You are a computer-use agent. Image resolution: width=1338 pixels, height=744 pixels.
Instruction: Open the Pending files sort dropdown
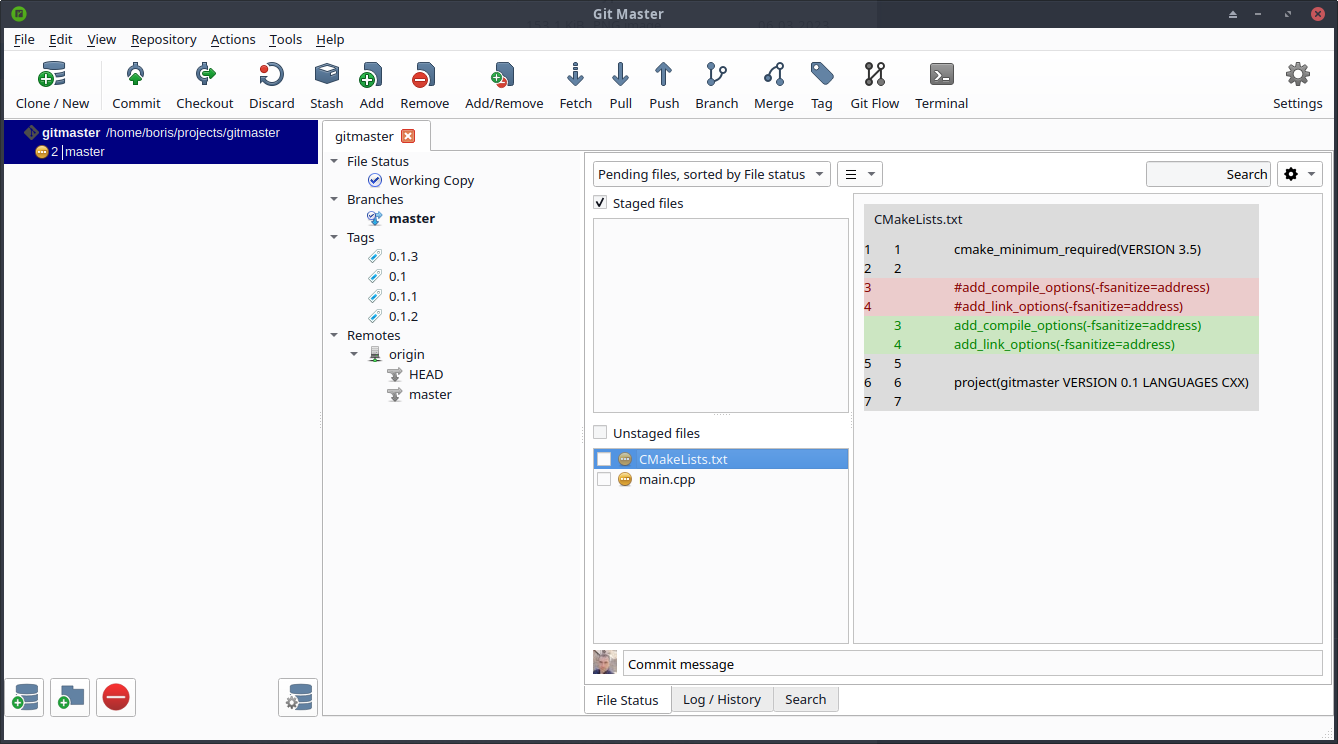(712, 174)
